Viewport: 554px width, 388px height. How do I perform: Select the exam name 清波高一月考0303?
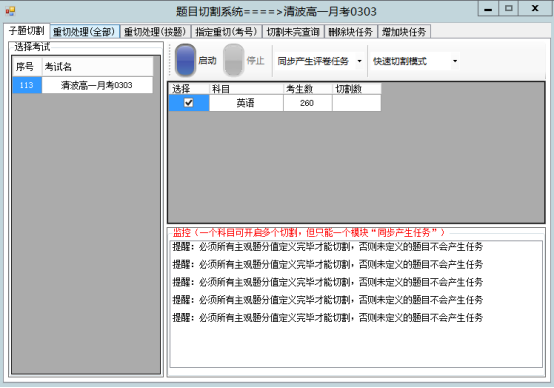(97, 85)
